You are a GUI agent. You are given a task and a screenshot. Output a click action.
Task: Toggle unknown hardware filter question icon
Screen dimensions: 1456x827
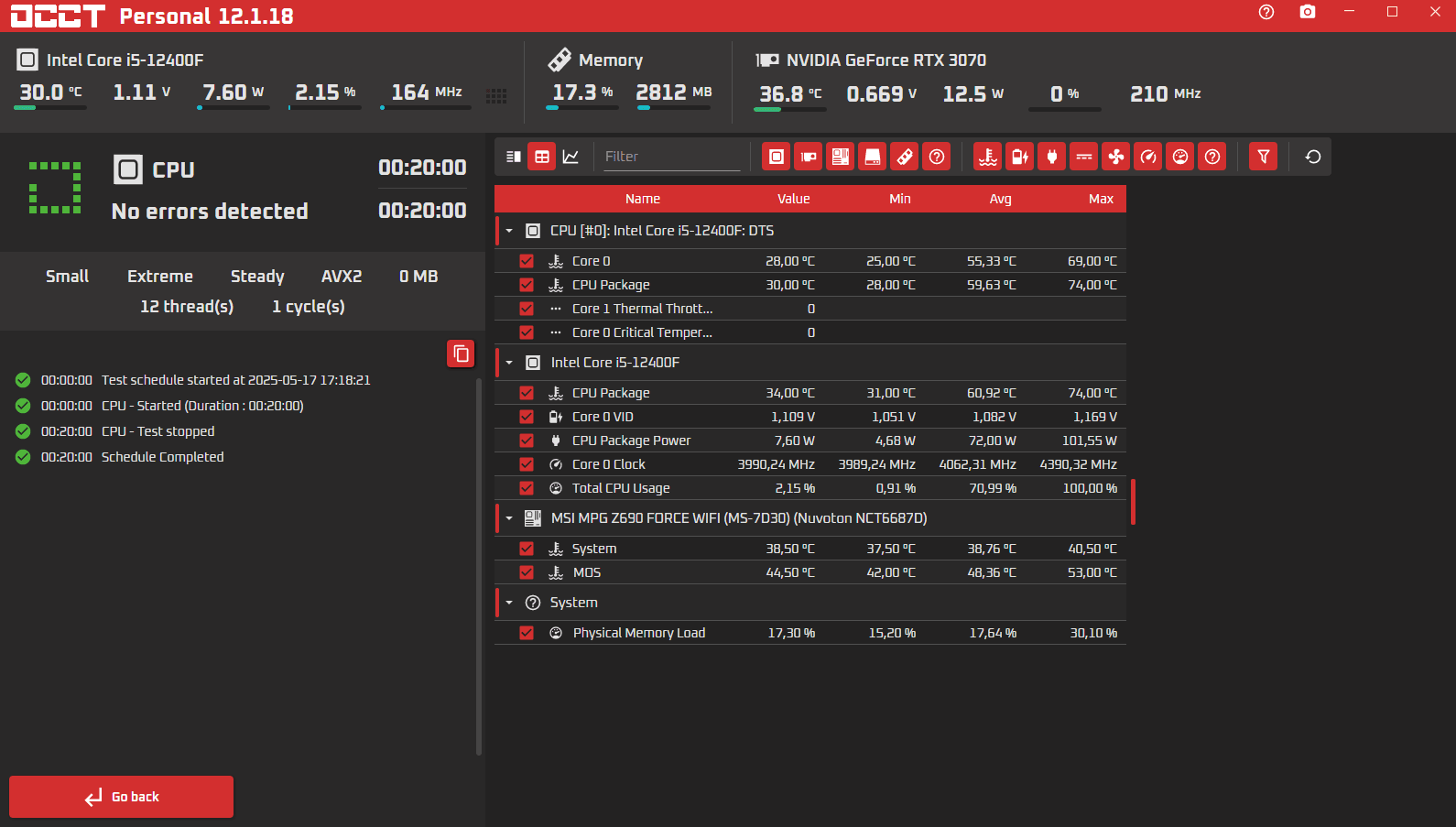point(936,157)
